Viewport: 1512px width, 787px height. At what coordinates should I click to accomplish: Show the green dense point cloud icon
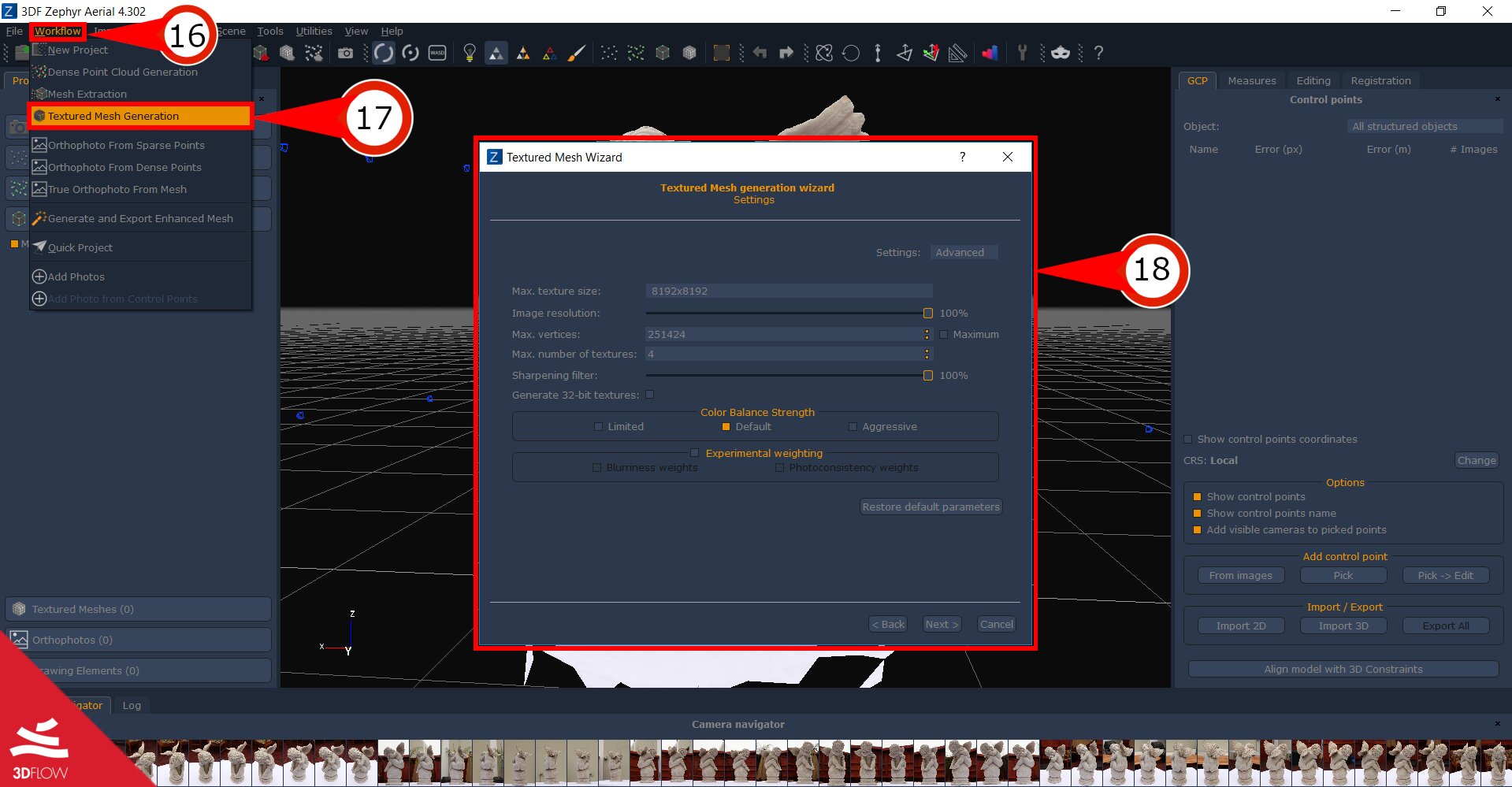point(636,53)
